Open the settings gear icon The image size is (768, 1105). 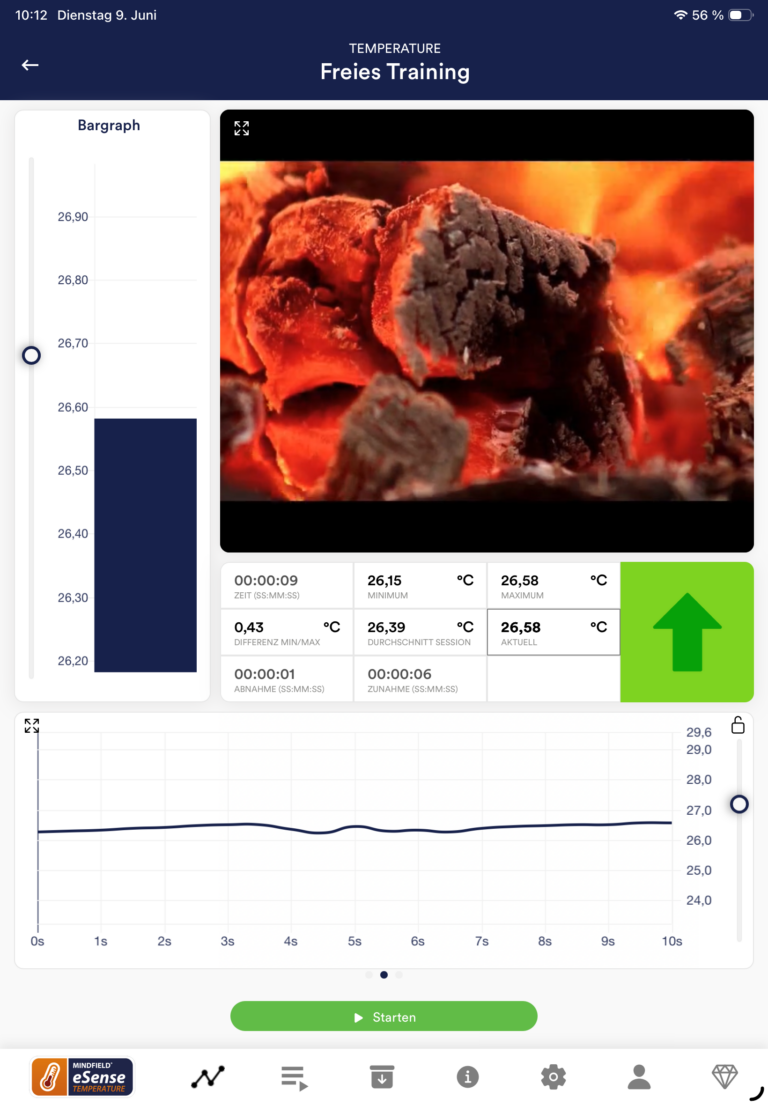coord(553,1077)
